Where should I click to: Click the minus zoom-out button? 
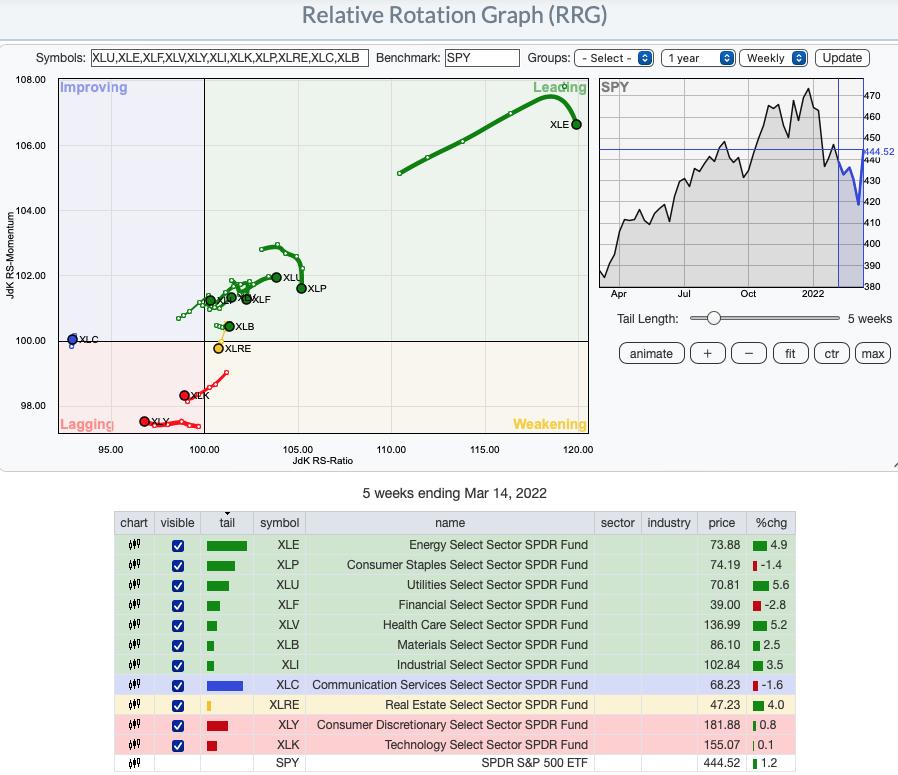[748, 353]
